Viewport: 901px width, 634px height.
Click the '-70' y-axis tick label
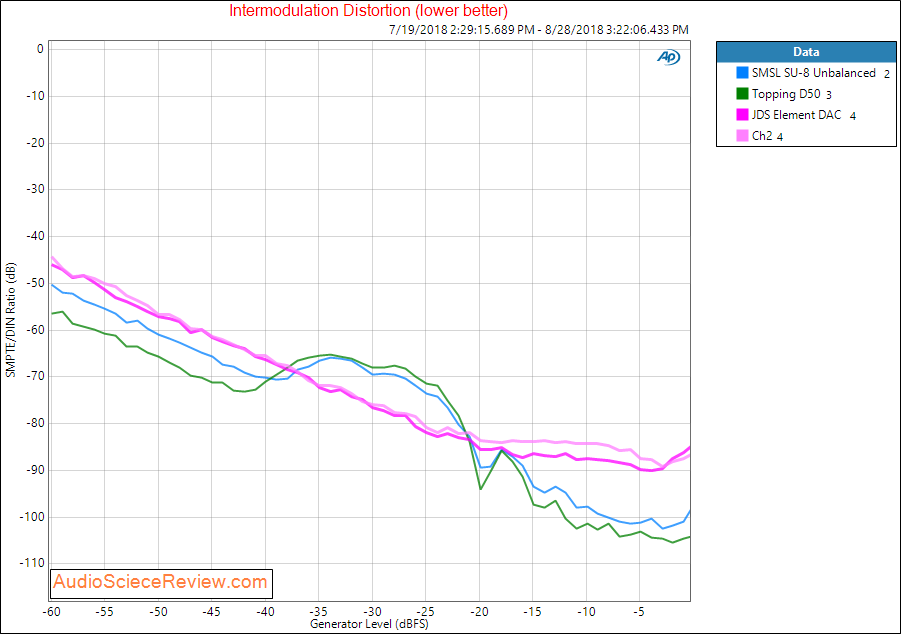[x=35, y=376]
